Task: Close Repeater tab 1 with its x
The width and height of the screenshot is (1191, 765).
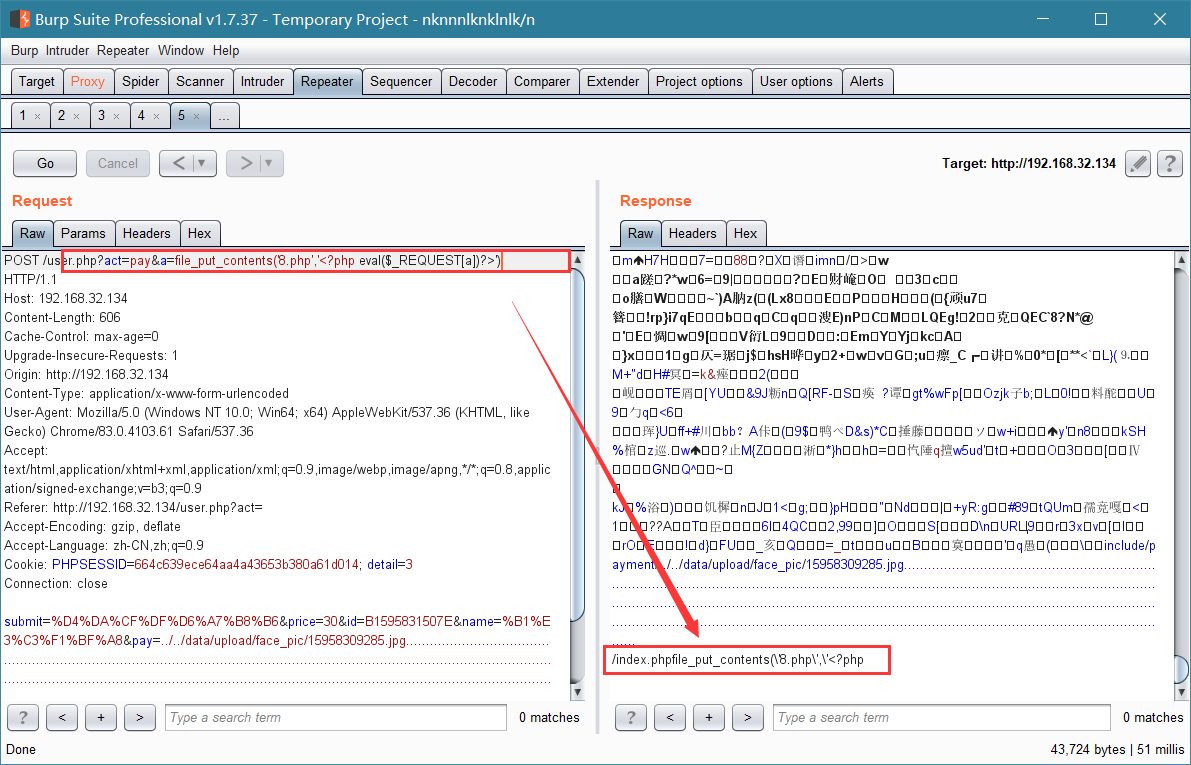Action: click(37, 116)
